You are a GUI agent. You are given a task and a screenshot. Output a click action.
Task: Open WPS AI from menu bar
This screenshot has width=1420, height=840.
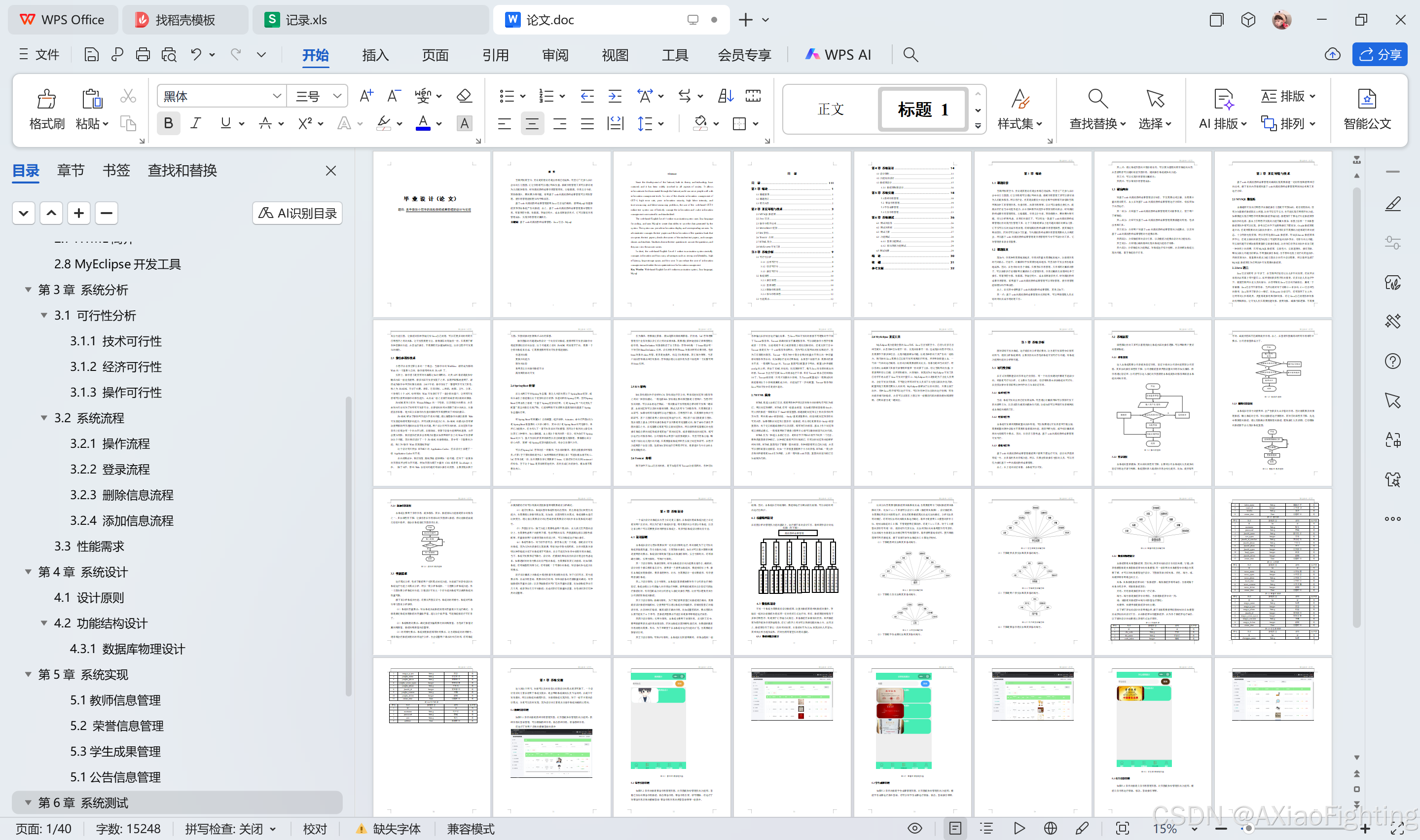(839, 54)
